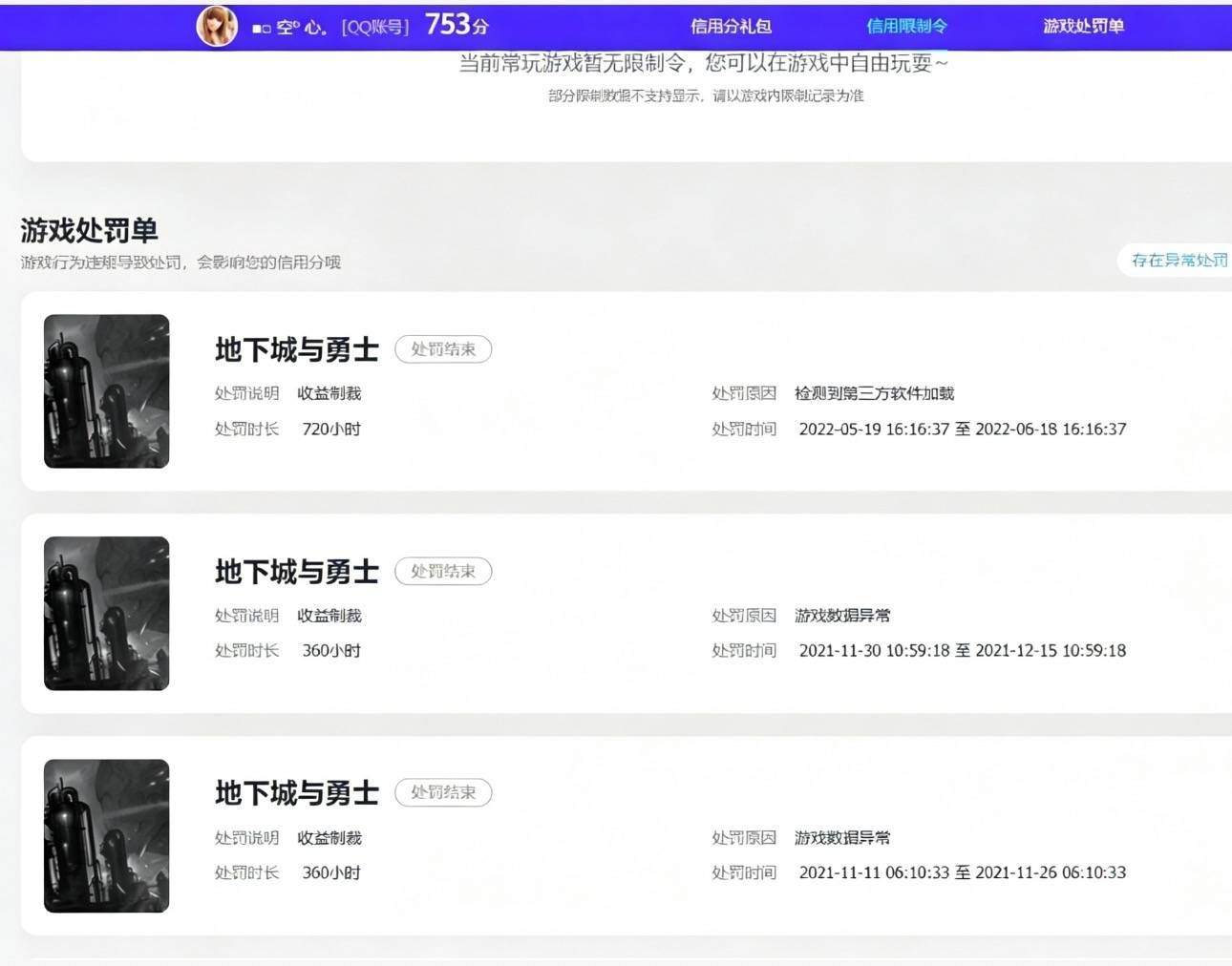Click 游戏数据异常 on the 2021-11-11 card
This screenshot has height=966, width=1232.
click(842, 837)
